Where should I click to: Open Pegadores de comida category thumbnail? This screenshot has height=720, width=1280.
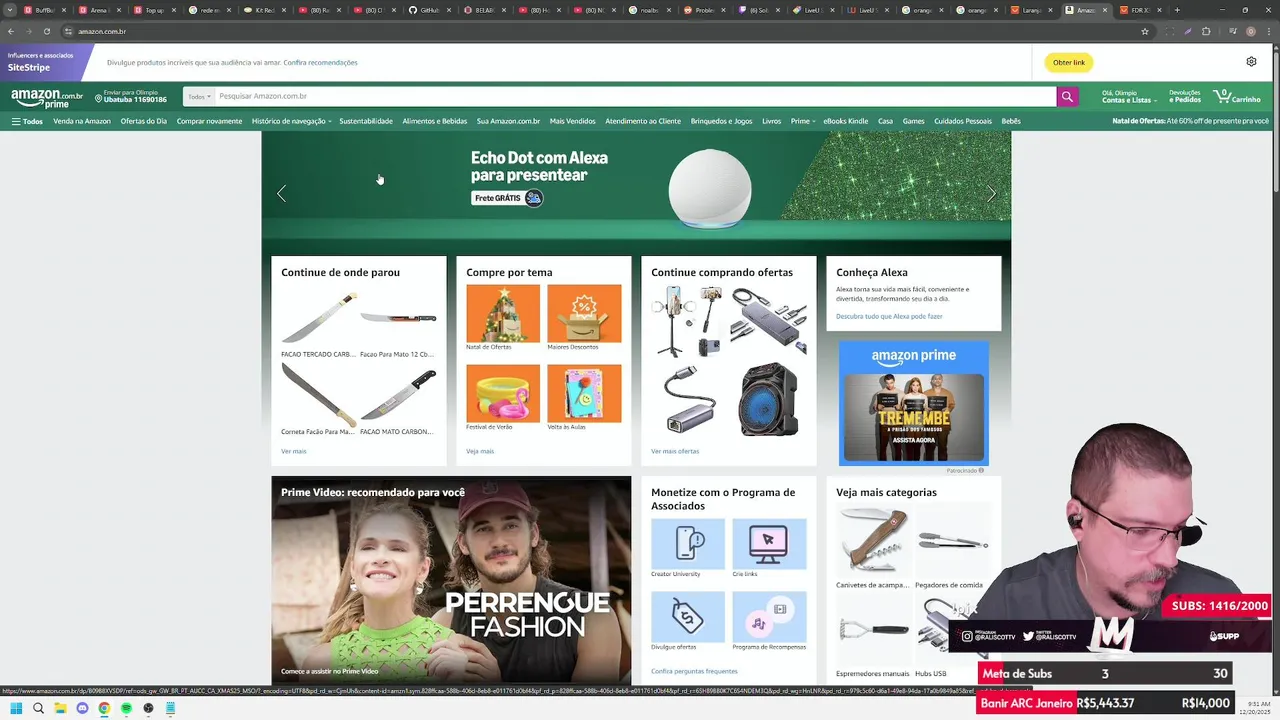pos(953,541)
